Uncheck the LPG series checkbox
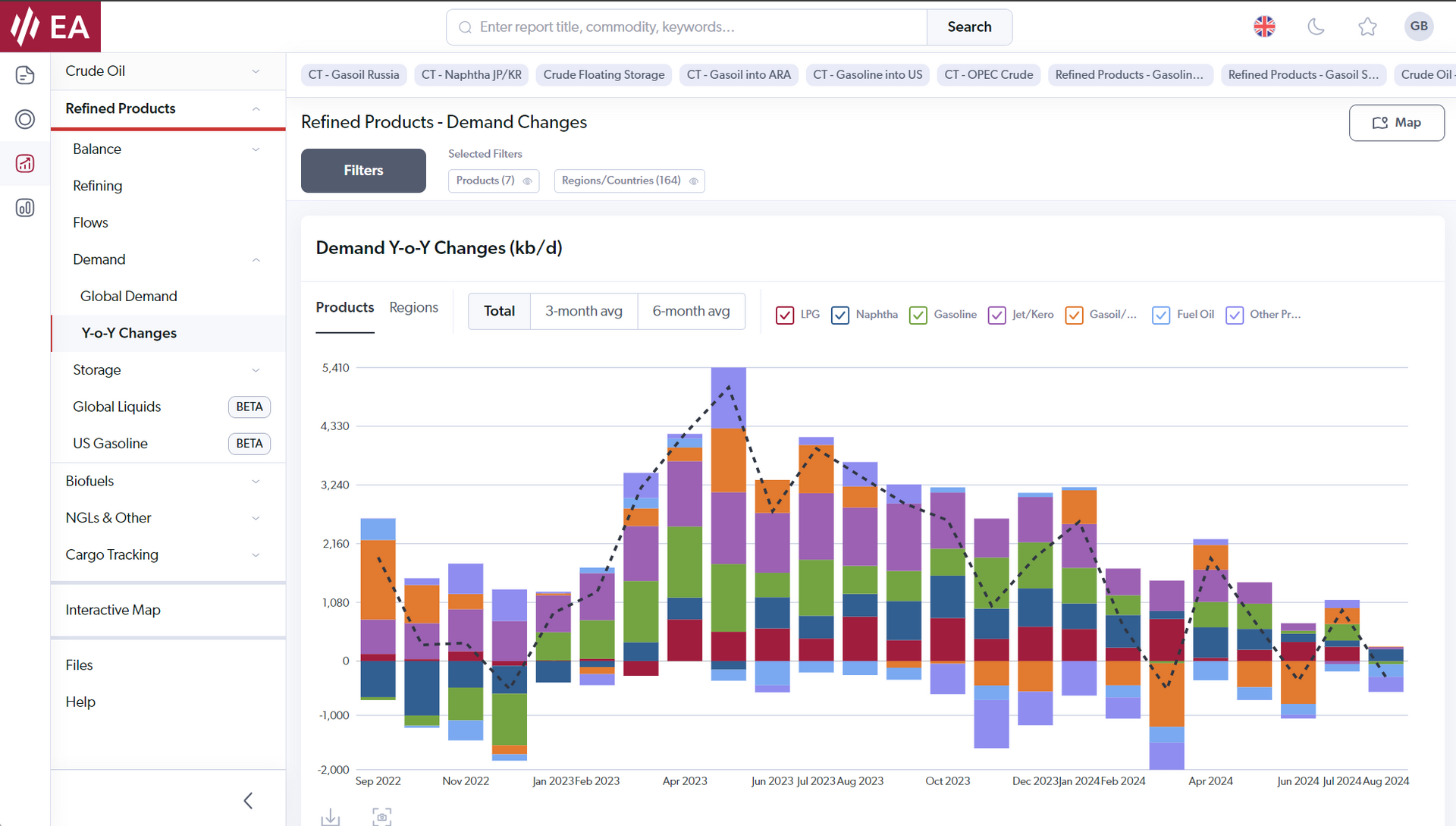Image resolution: width=1456 pixels, height=826 pixels. coord(785,315)
